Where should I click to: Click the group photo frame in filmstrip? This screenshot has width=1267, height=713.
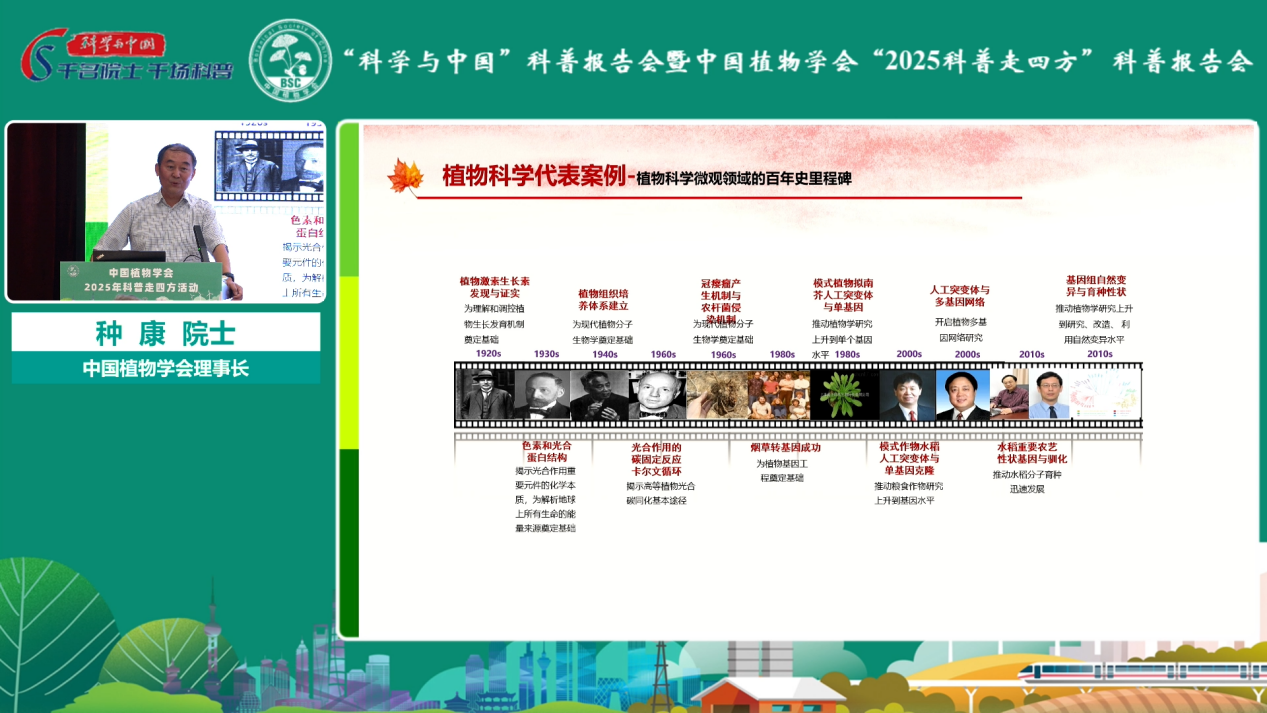(779, 395)
